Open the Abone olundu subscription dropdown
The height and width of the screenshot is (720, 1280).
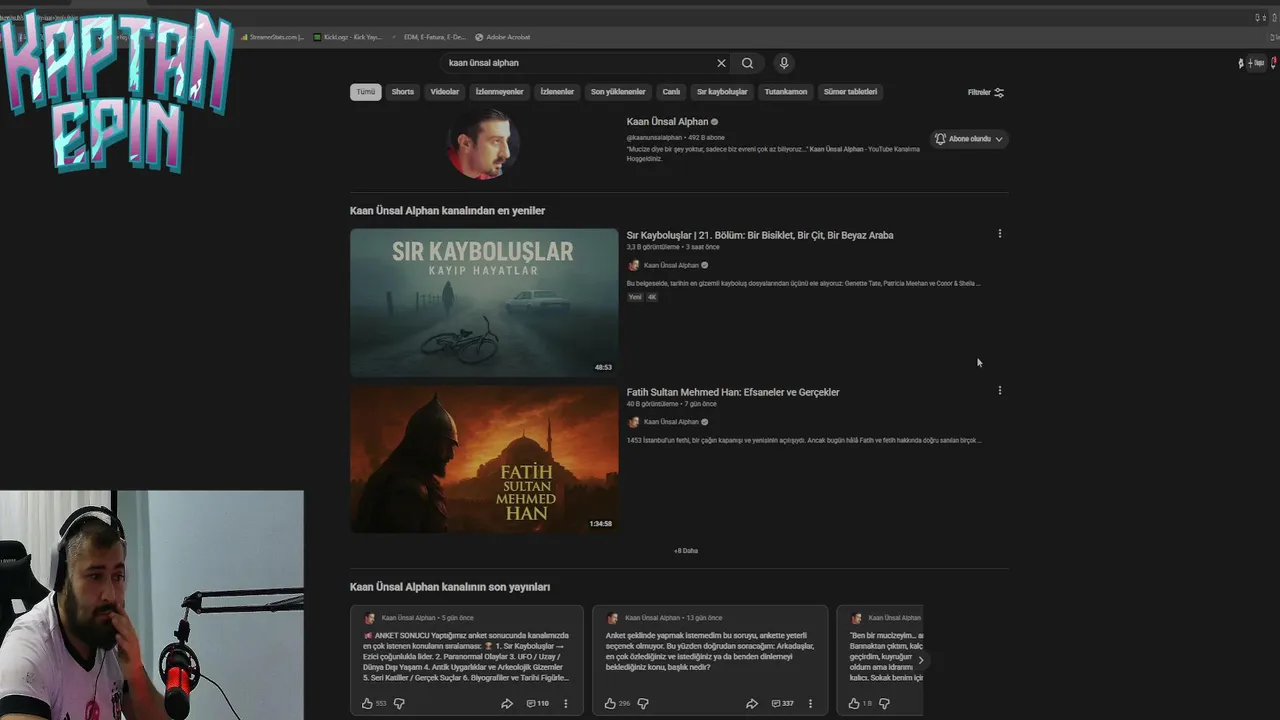968,139
